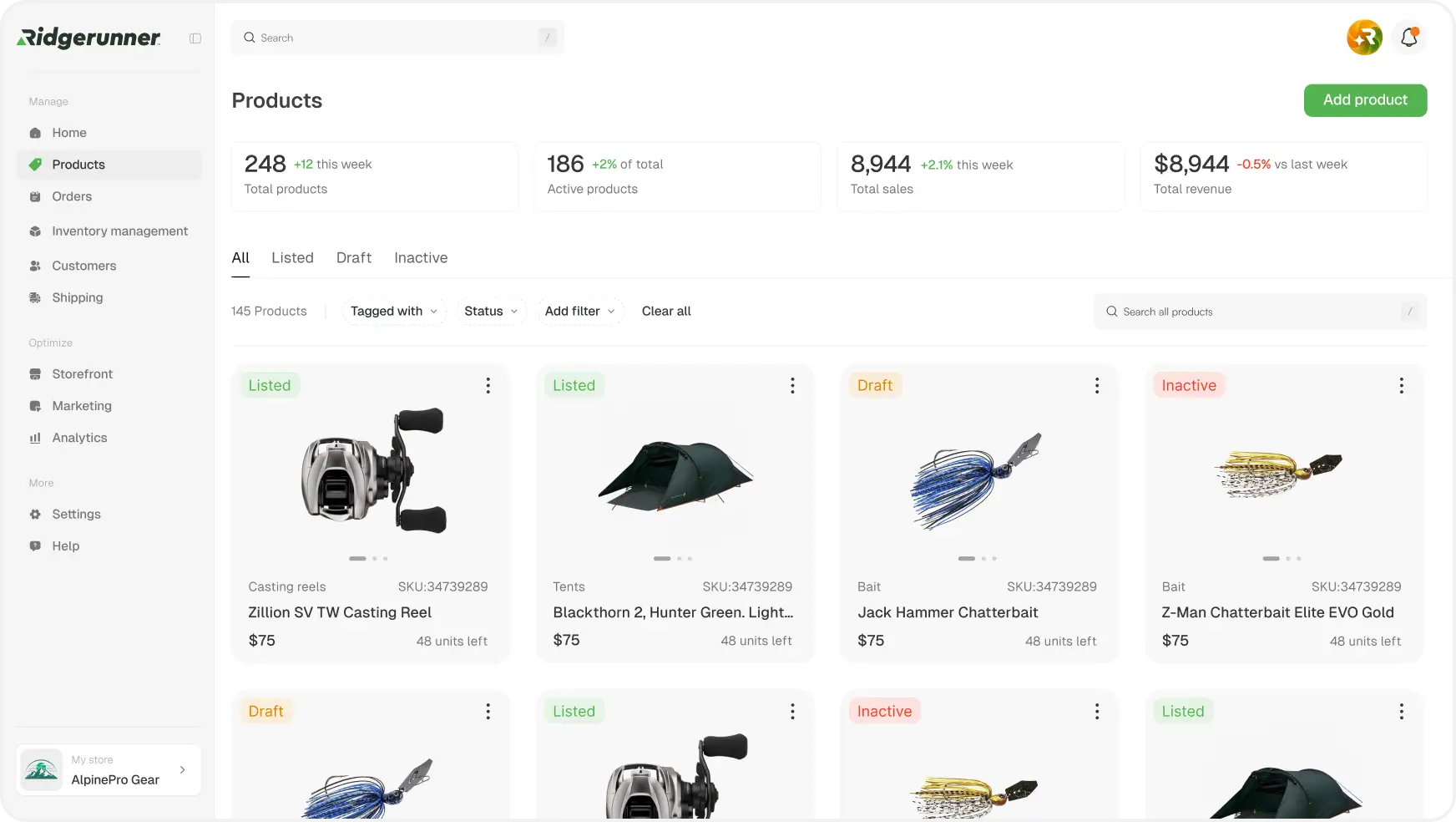This screenshot has width=1456, height=822.
Task: Focus the top Search field
Action: point(397,38)
